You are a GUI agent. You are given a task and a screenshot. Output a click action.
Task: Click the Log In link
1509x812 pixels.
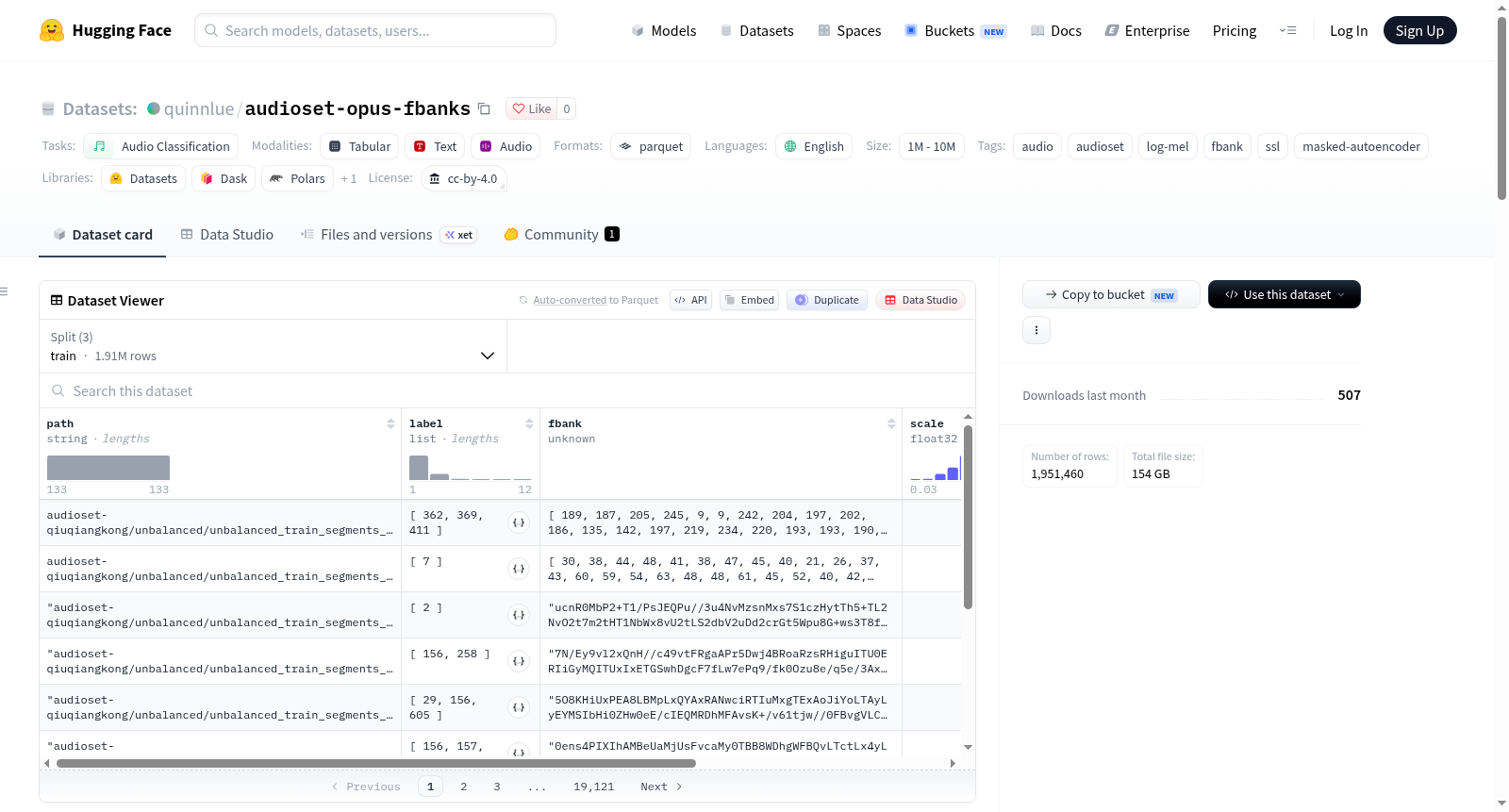(x=1349, y=30)
